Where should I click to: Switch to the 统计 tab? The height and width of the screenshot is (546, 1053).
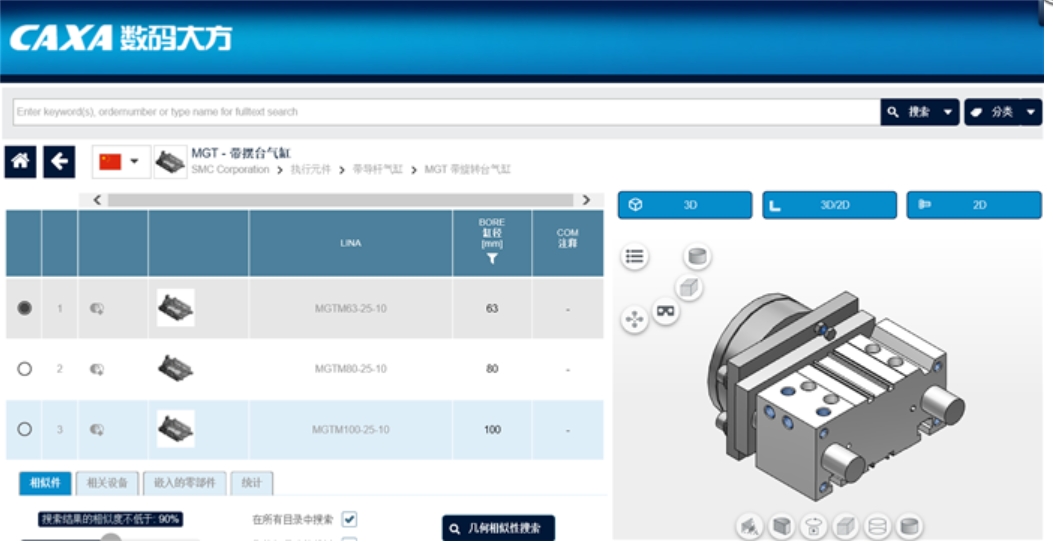(x=252, y=483)
